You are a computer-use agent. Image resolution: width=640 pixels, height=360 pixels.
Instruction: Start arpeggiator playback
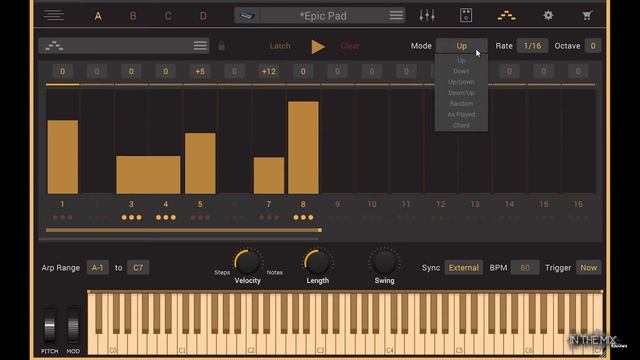click(318, 47)
